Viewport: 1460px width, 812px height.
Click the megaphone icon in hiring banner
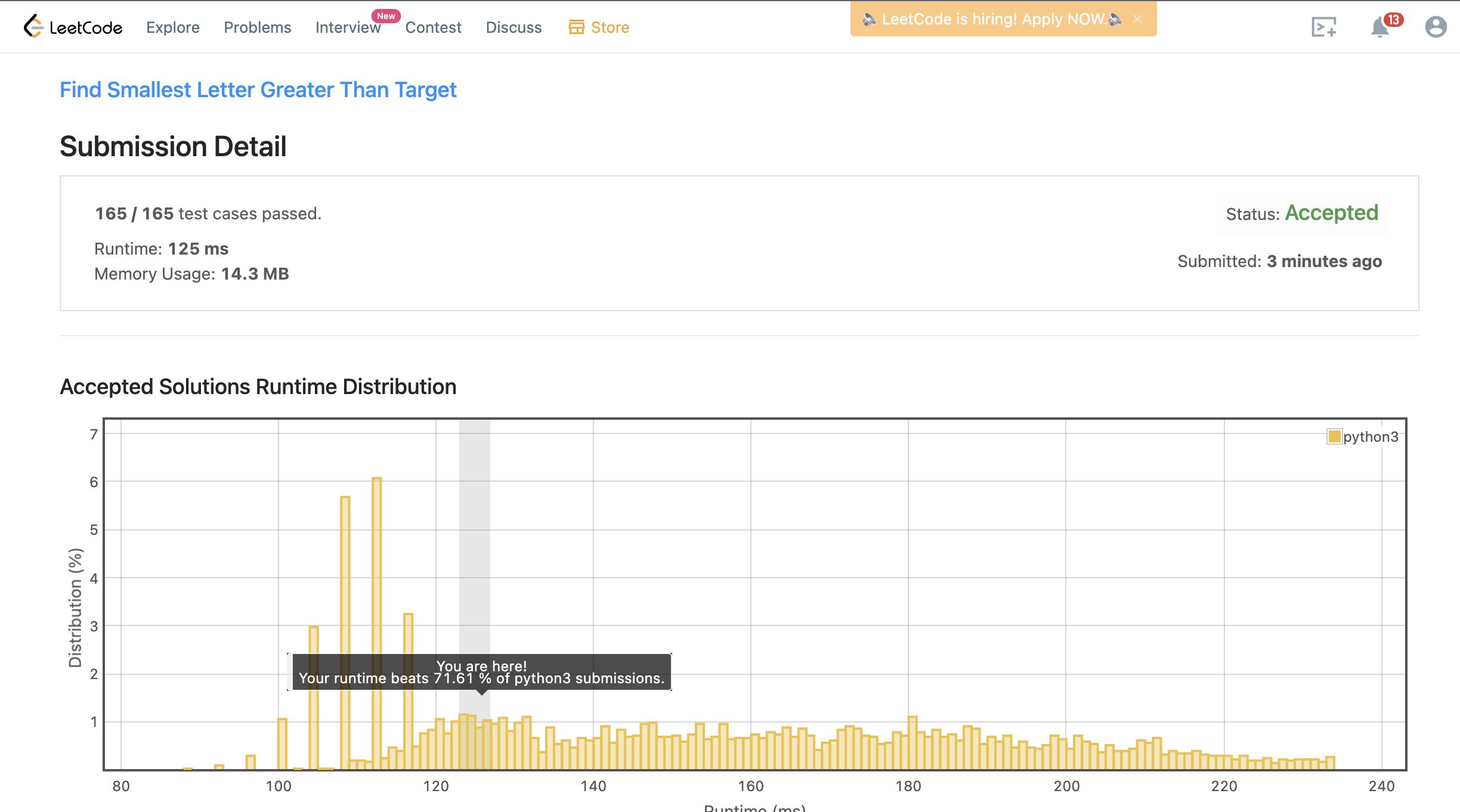point(869,19)
